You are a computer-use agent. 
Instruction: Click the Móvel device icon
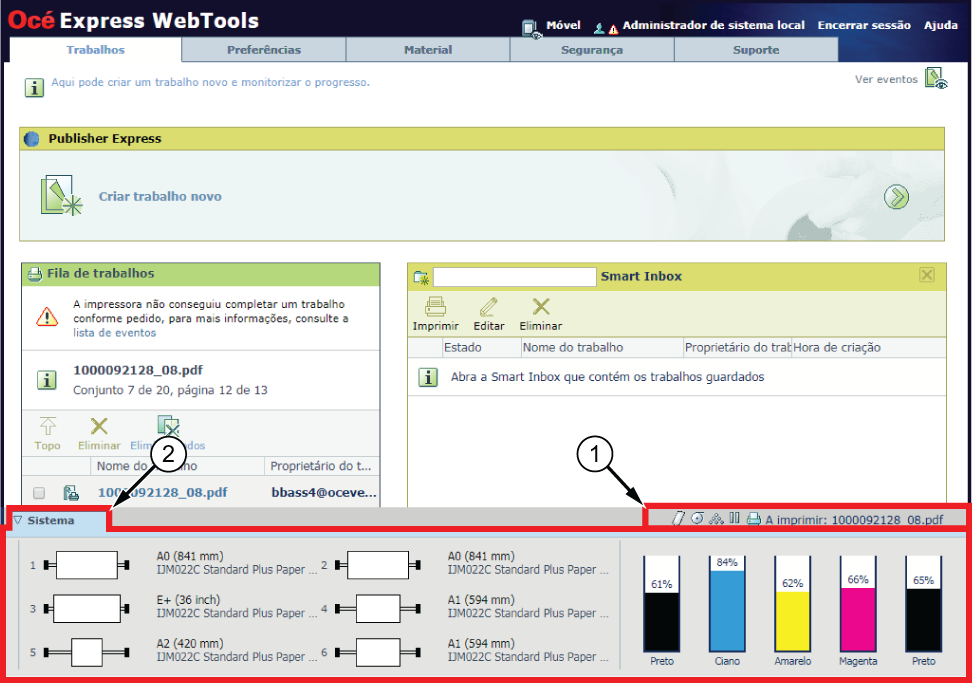click(x=531, y=28)
